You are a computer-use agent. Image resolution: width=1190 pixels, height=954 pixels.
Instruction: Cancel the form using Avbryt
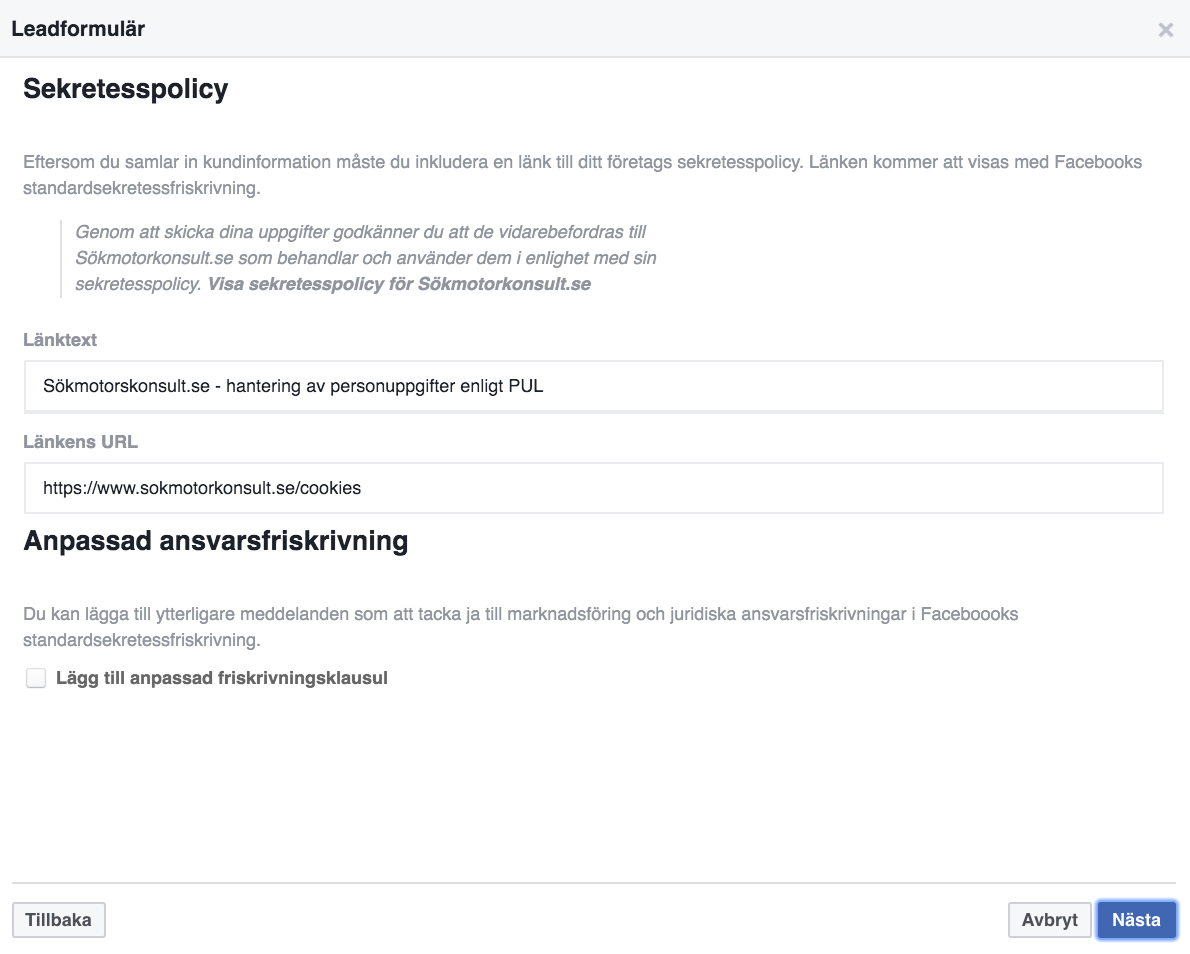point(1050,920)
